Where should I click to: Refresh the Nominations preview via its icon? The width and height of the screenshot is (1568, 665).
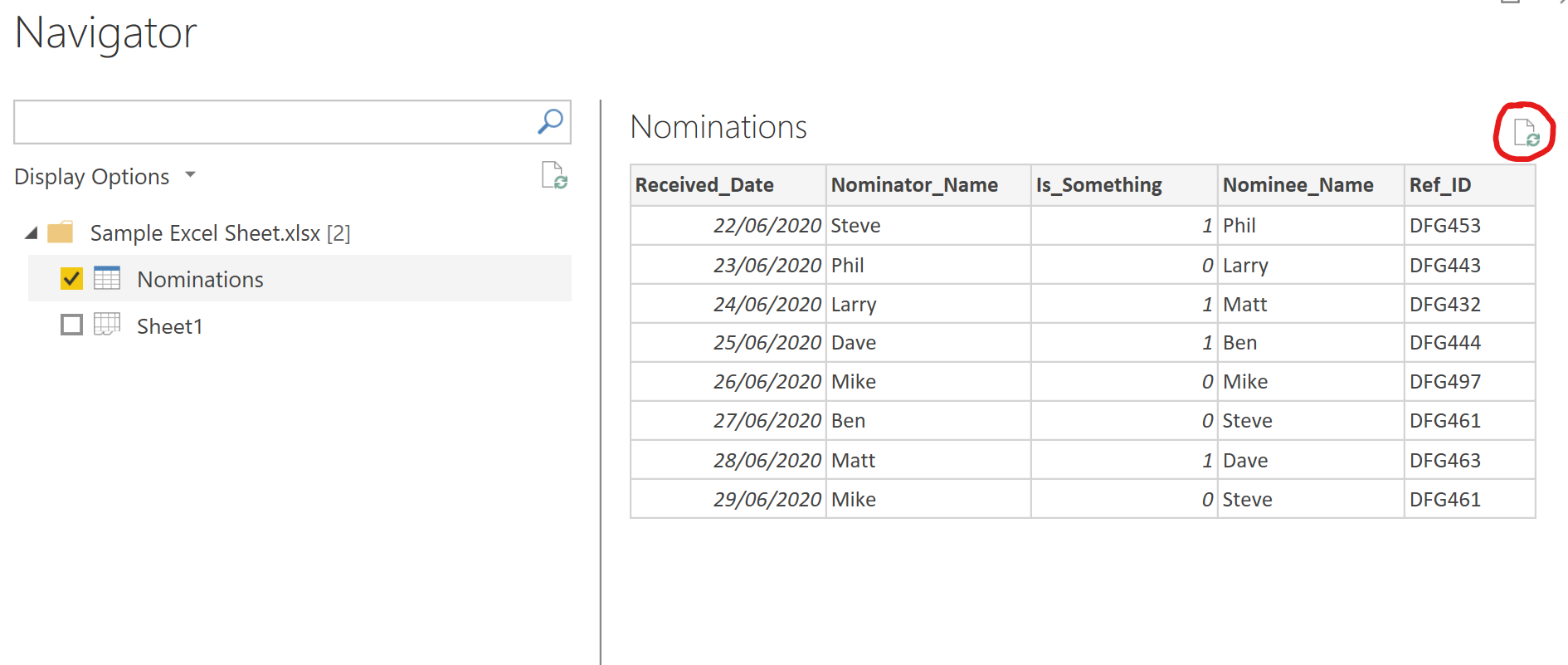pyautogui.click(x=1526, y=133)
